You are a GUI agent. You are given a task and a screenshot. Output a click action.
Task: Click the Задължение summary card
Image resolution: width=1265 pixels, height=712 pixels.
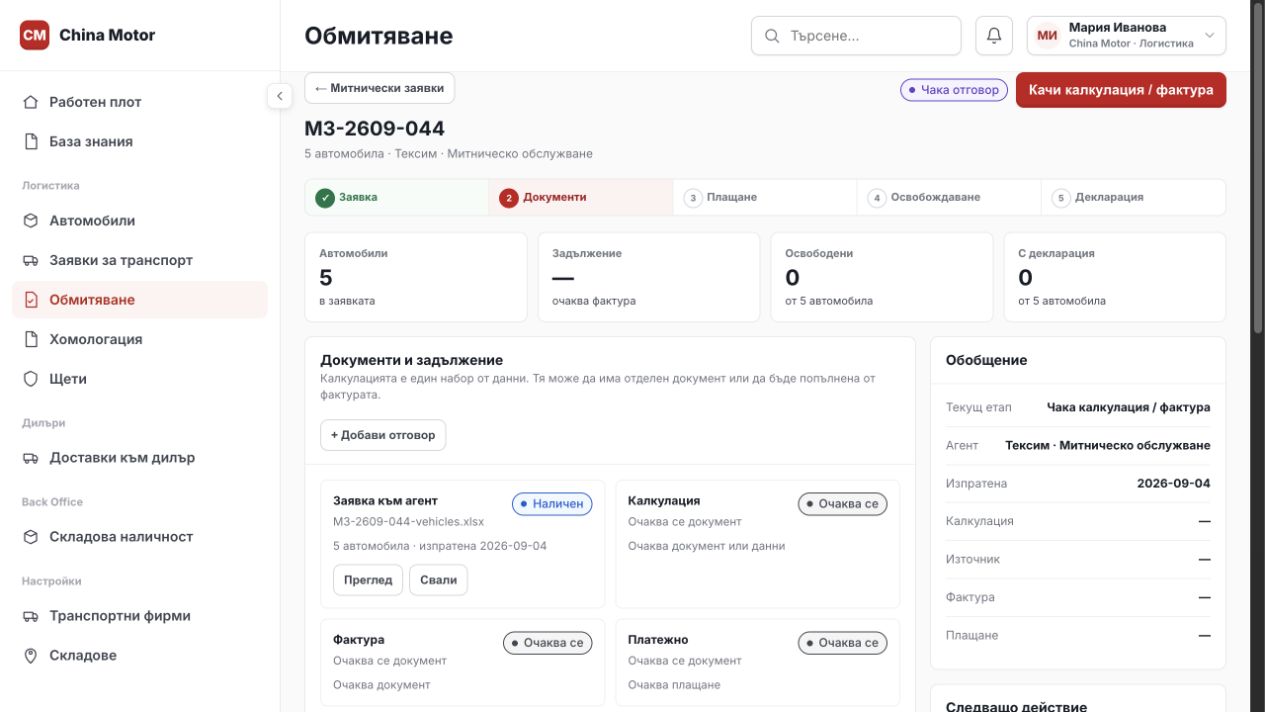(649, 277)
